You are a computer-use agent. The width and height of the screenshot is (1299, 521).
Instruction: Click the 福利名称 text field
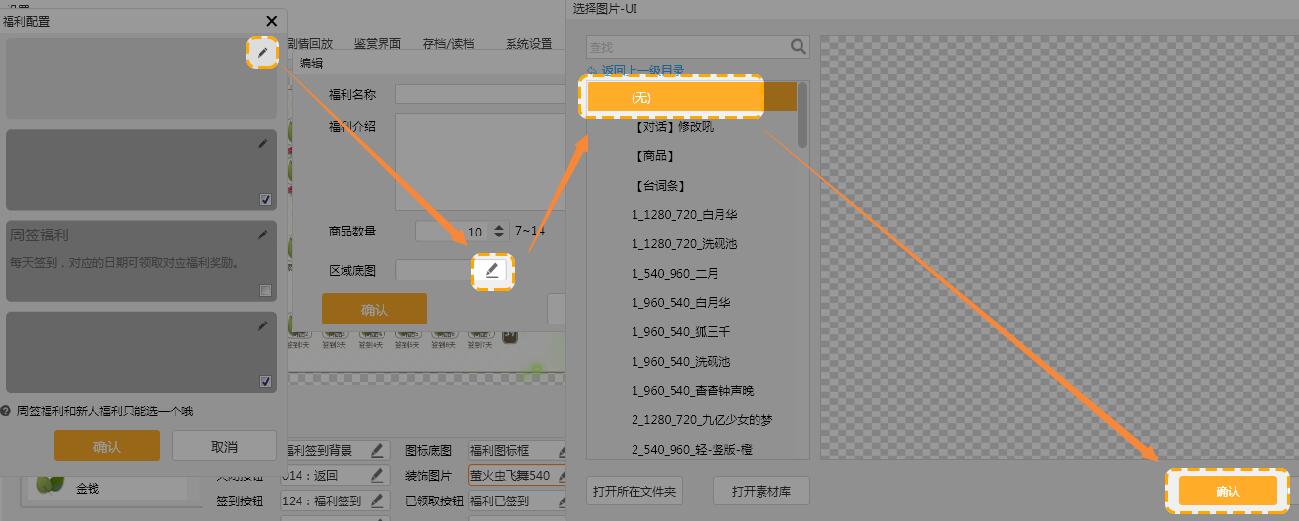[x=480, y=94]
